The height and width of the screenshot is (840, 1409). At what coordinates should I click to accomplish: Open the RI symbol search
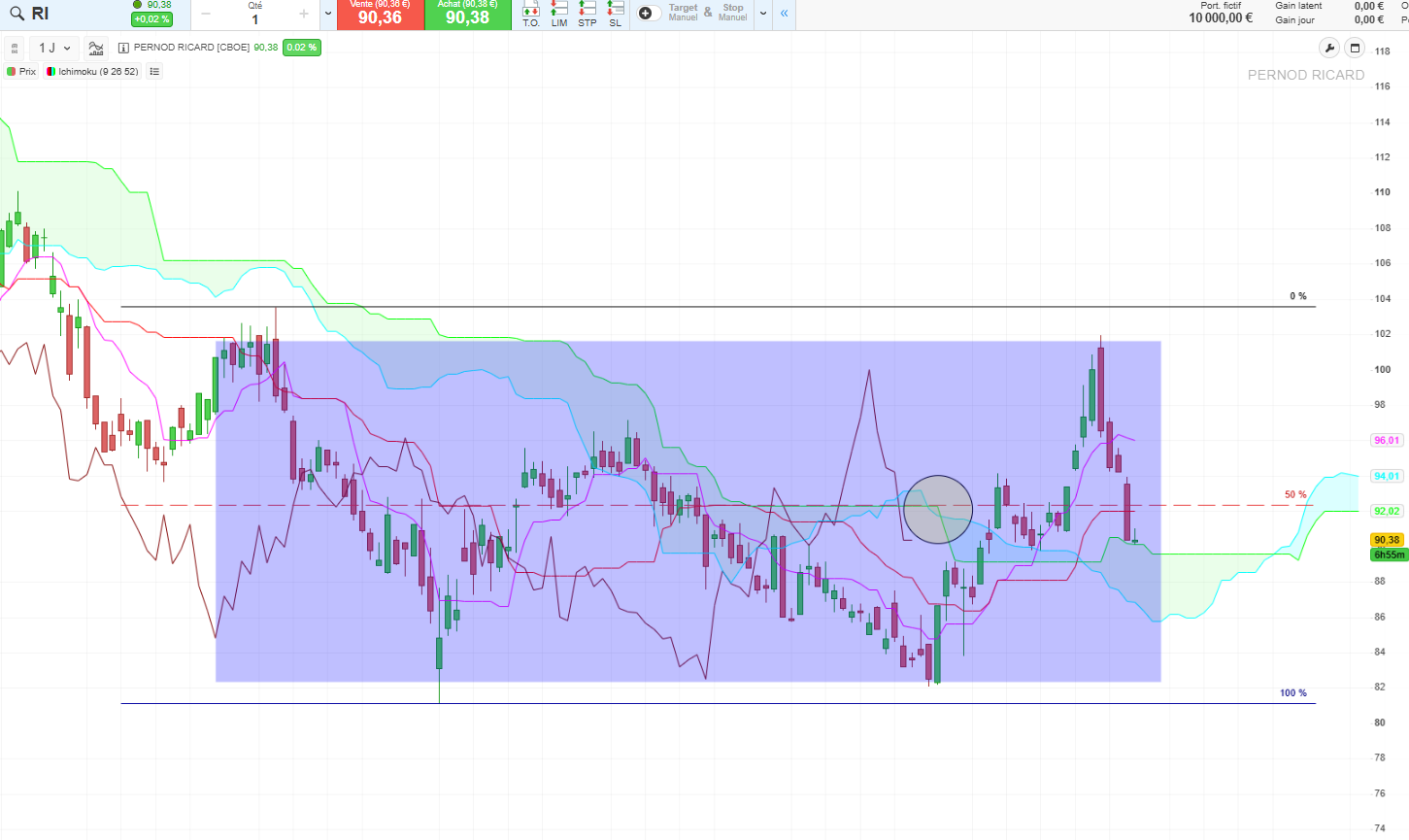[x=29, y=14]
